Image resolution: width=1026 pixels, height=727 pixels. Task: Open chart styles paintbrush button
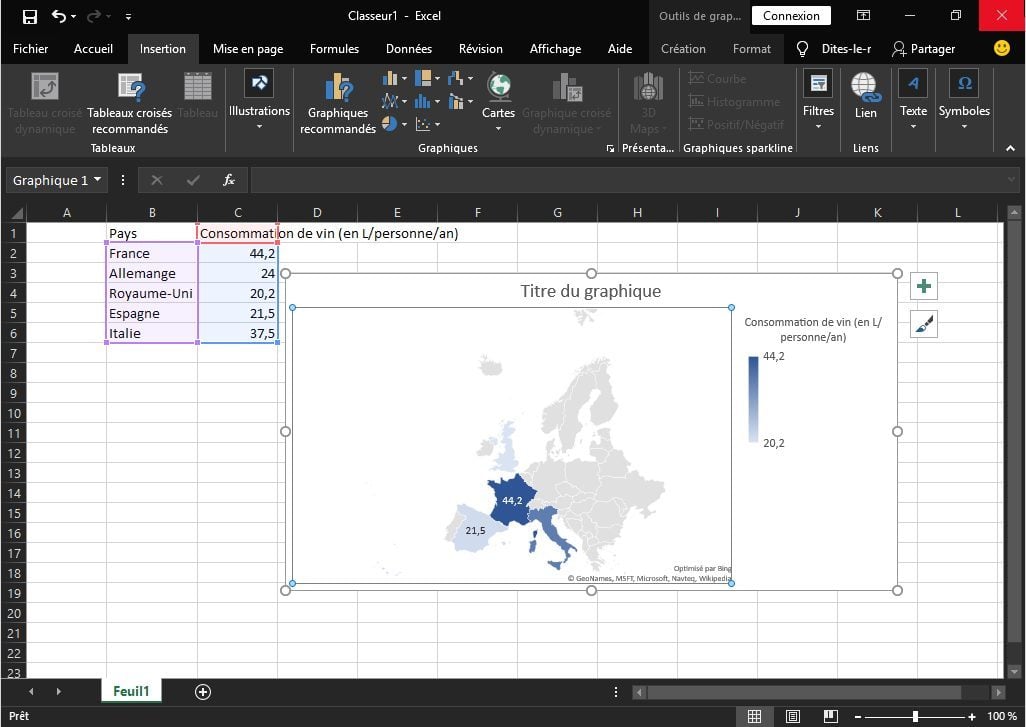[924, 324]
